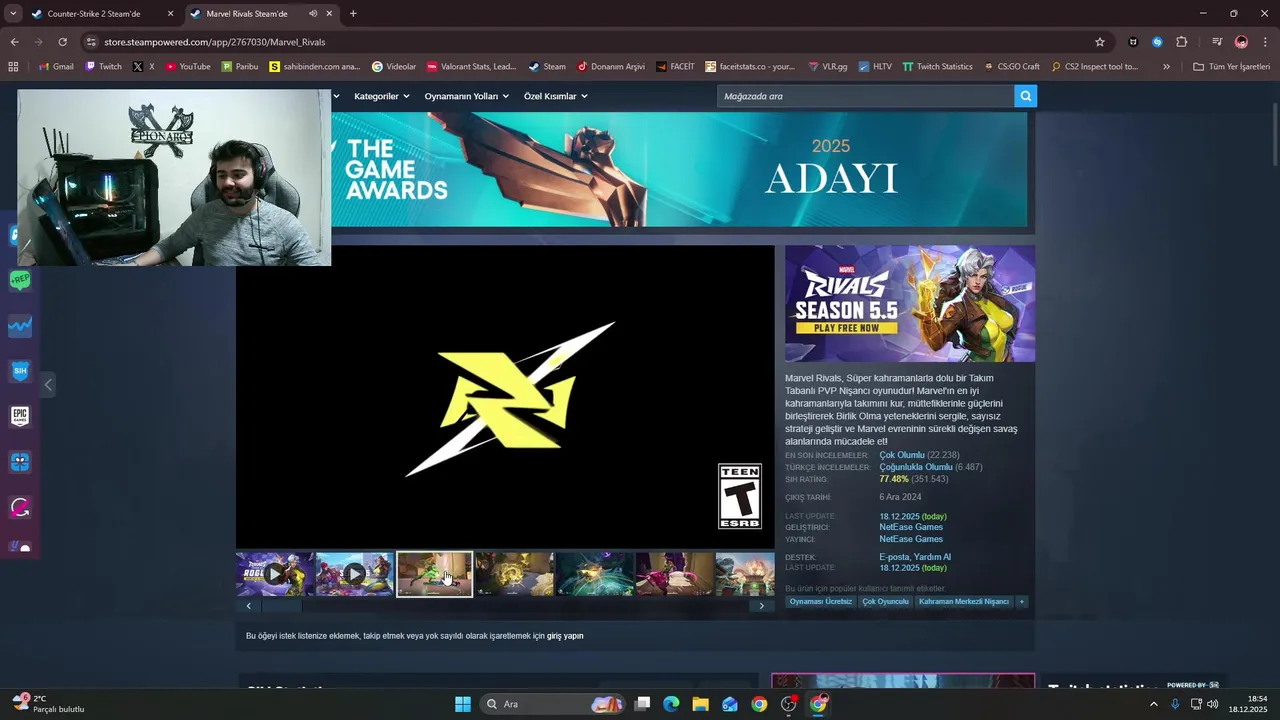Bookmark this page with star icon
The image size is (1280, 720).
coord(1100,42)
